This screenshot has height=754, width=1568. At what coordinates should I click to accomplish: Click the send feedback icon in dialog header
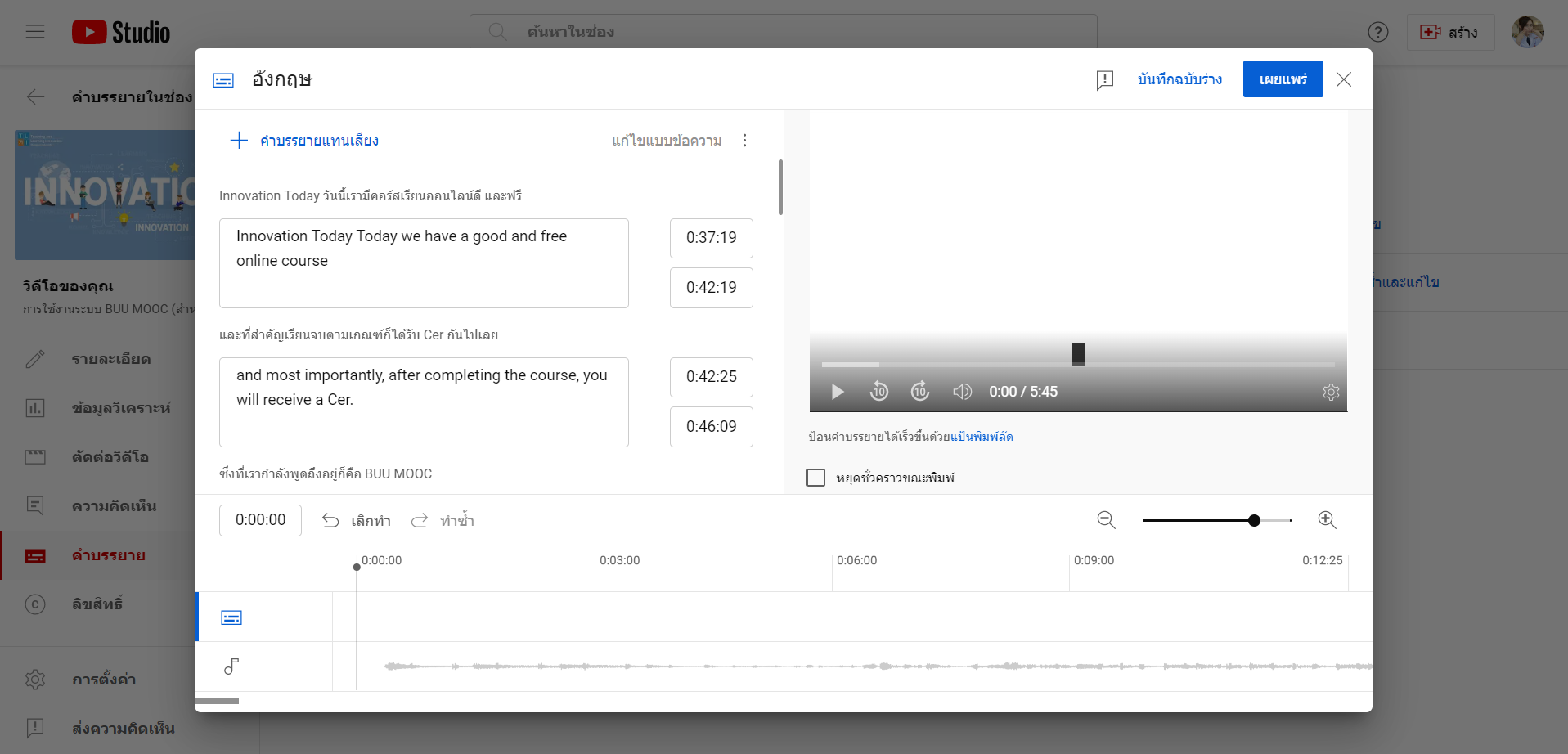1104,79
